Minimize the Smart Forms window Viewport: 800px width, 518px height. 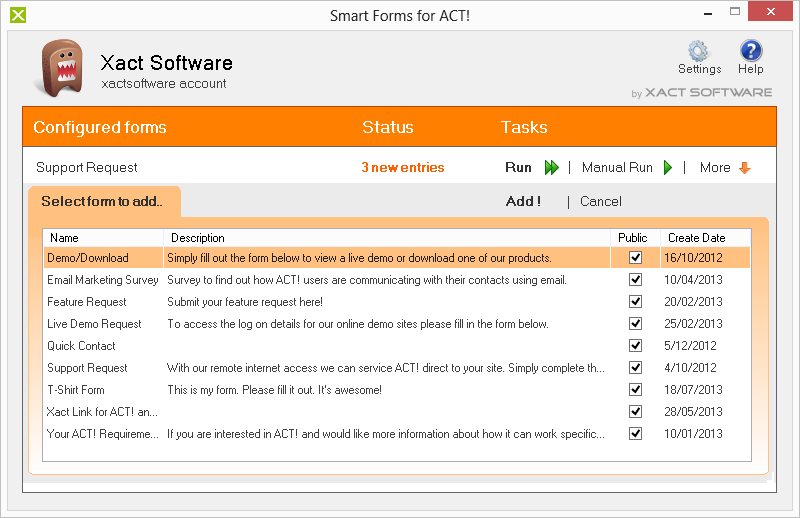click(708, 12)
